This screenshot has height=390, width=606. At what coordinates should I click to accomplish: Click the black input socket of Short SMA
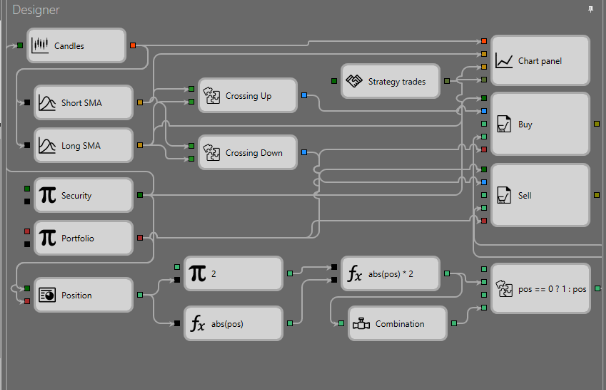pos(27,102)
